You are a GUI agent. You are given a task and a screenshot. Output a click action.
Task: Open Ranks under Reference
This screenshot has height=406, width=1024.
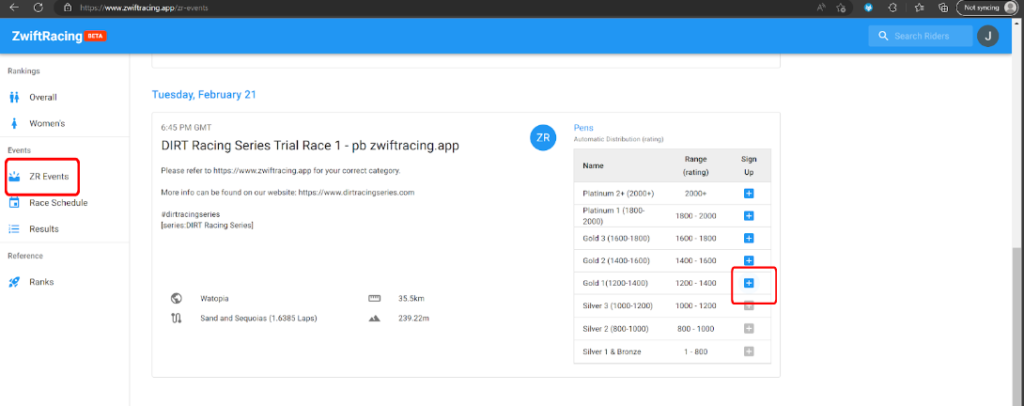point(41,282)
